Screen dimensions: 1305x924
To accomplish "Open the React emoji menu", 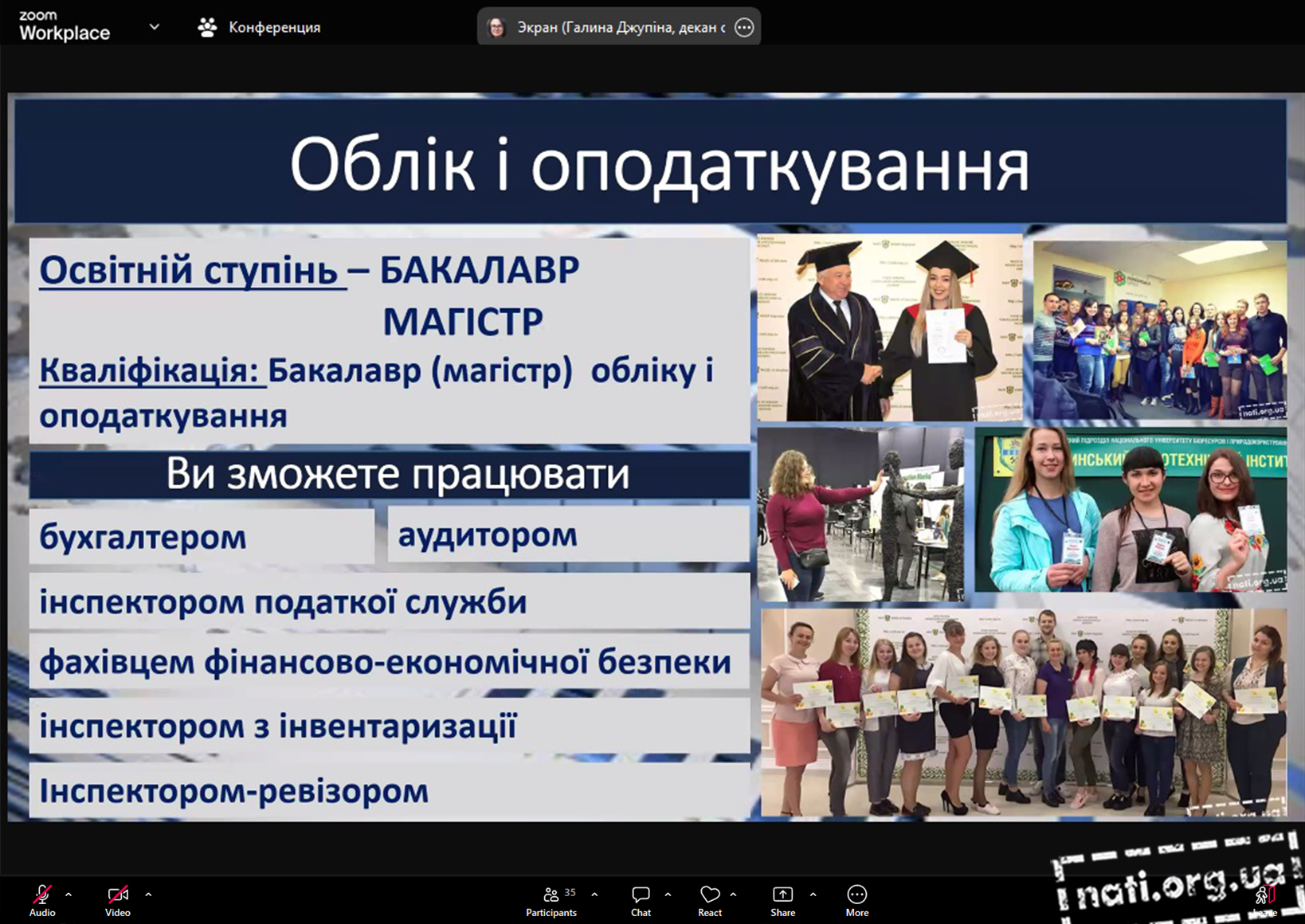I will tap(709, 900).
